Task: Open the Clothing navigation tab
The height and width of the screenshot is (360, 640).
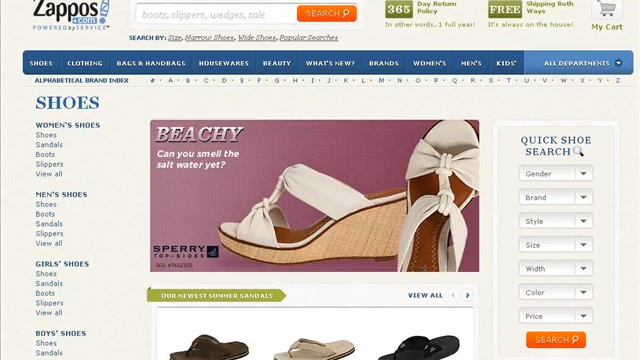Action: tap(85, 63)
